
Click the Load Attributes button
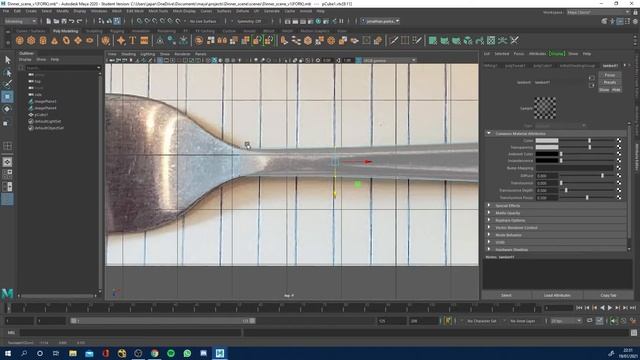(557, 295)
